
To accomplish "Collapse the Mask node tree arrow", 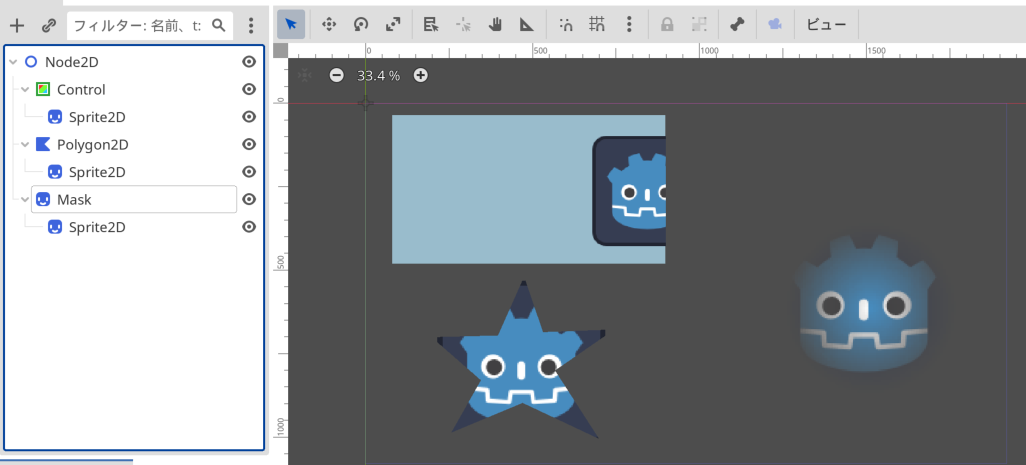I will [x=25, y=199].
